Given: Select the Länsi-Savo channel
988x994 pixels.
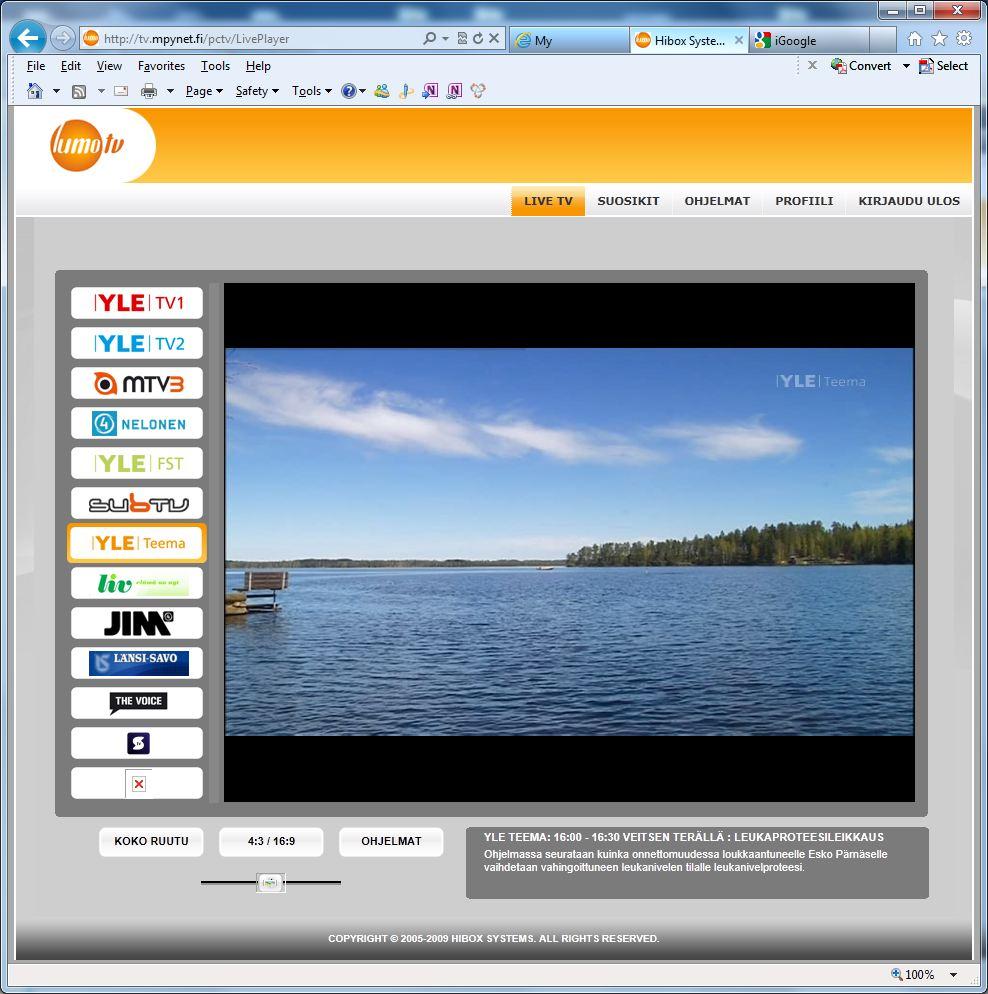Looking at the screenshot, I should click(x=137, y=663).
